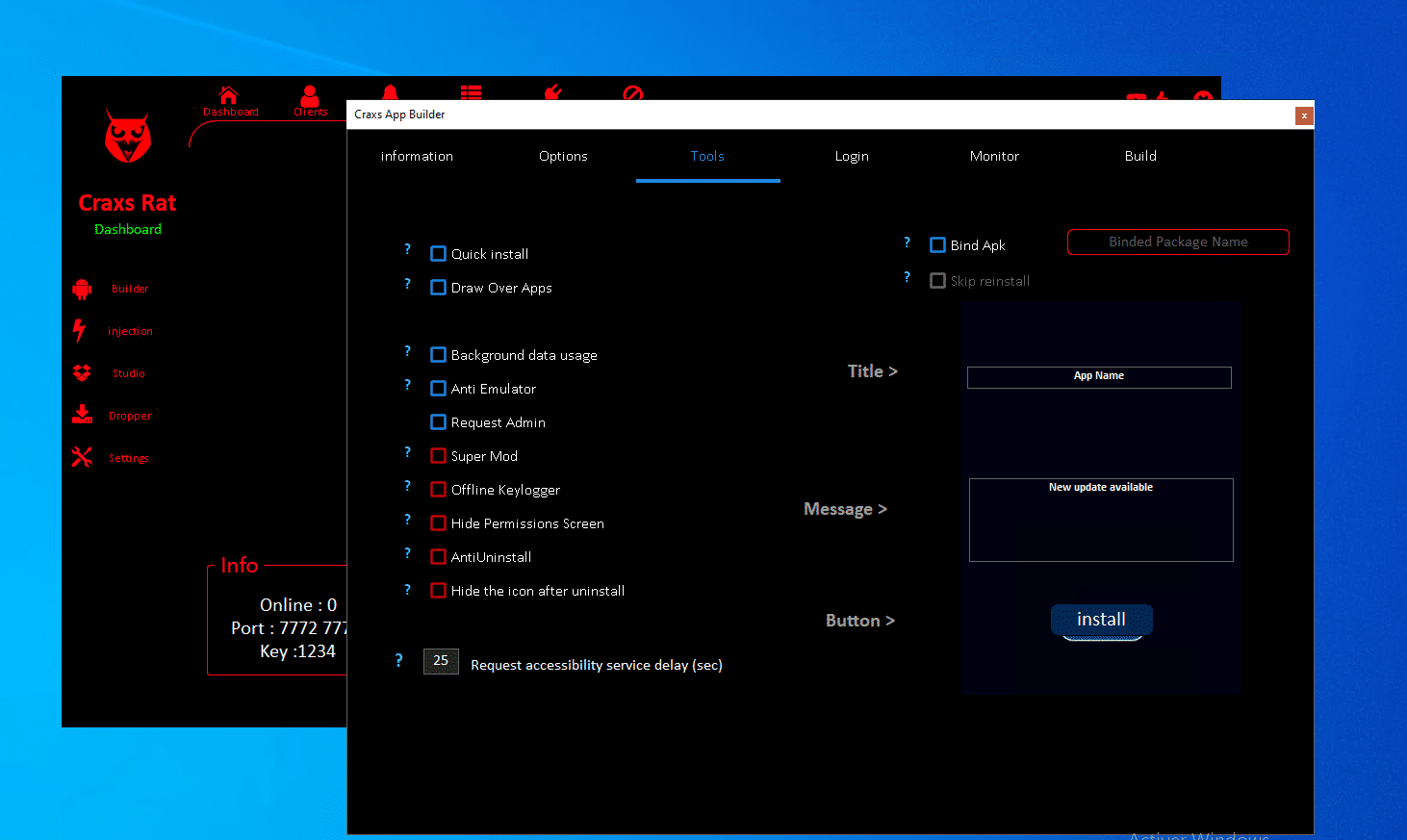Screen dimensions: 1407x840
Task: Open the Builder Android icon in sidebar
Action: point(82,289)
